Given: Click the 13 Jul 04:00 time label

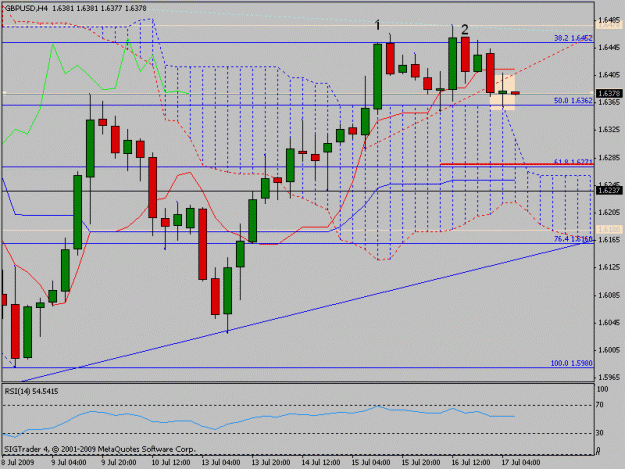Looking at the screenshot, I should (220, 462).
